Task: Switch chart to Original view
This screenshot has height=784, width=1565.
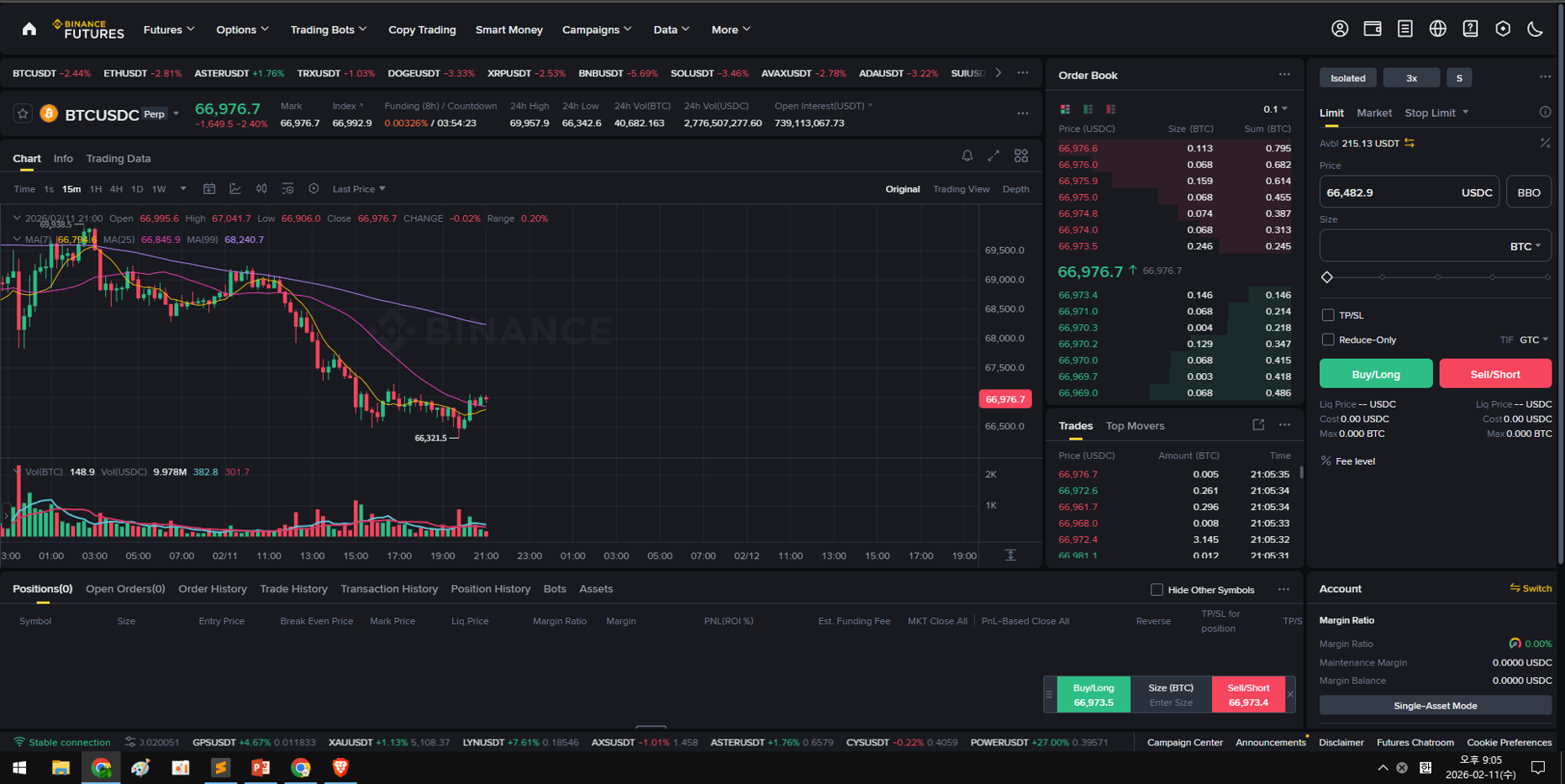Action: tap(902, 189)
